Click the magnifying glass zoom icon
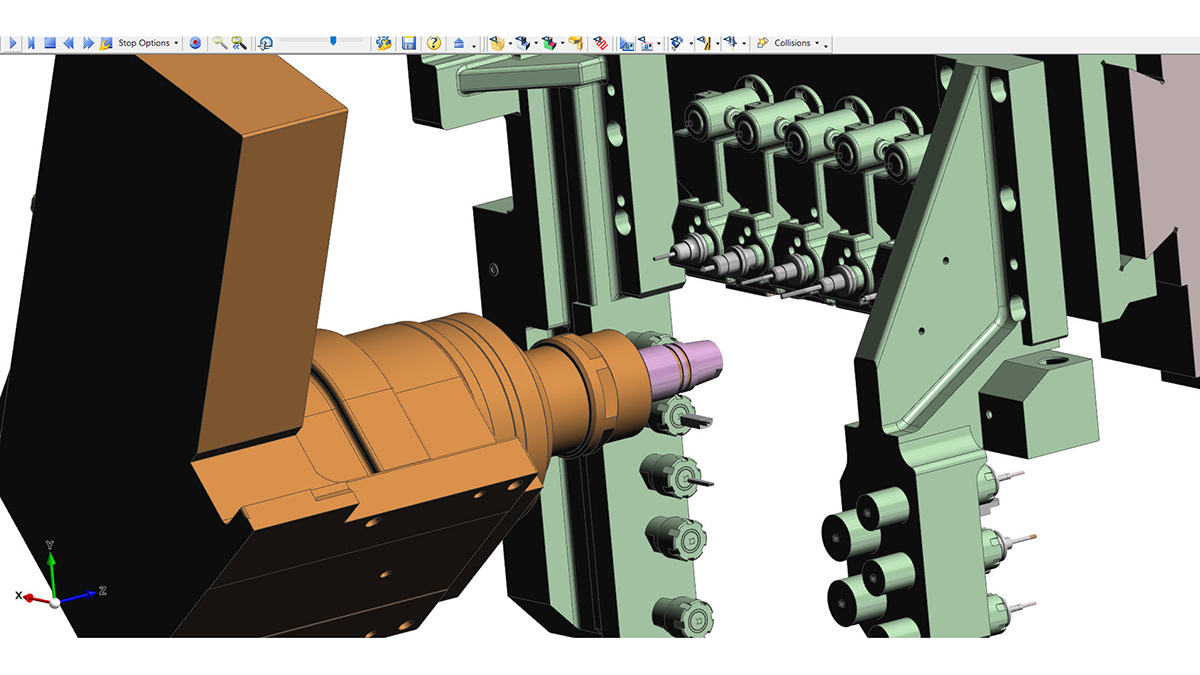 coord(220,43)
